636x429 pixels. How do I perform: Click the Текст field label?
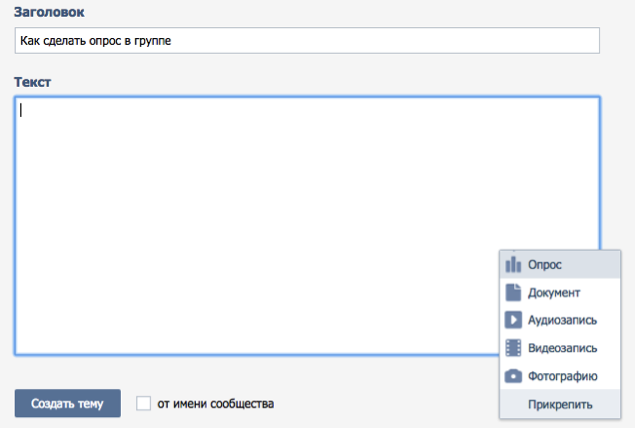[32, 82]
